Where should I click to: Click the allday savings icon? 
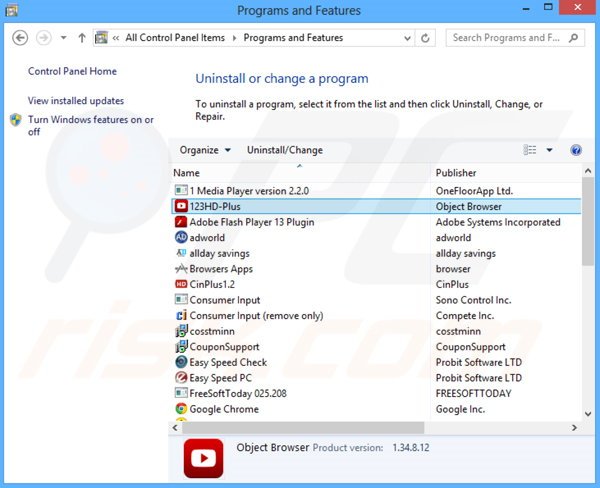[x=181, y=253]
